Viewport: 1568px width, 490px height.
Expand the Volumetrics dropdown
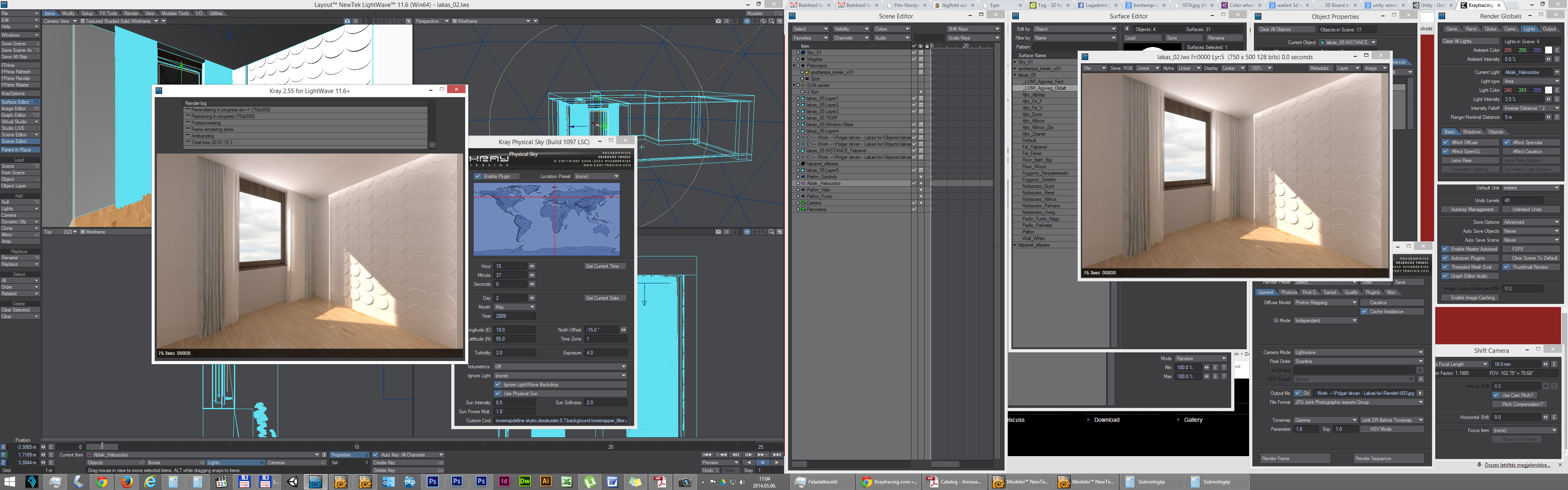pos(559,366)
